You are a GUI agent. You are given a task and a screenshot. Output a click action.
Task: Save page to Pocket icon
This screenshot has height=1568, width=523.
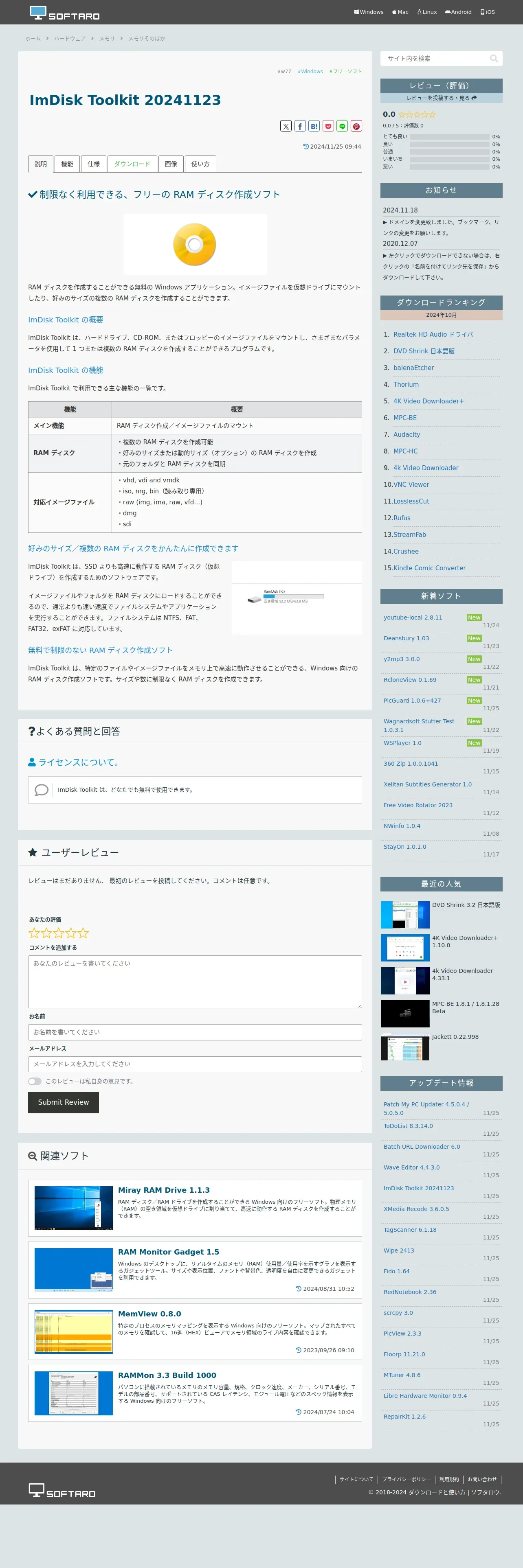[328, 126]
